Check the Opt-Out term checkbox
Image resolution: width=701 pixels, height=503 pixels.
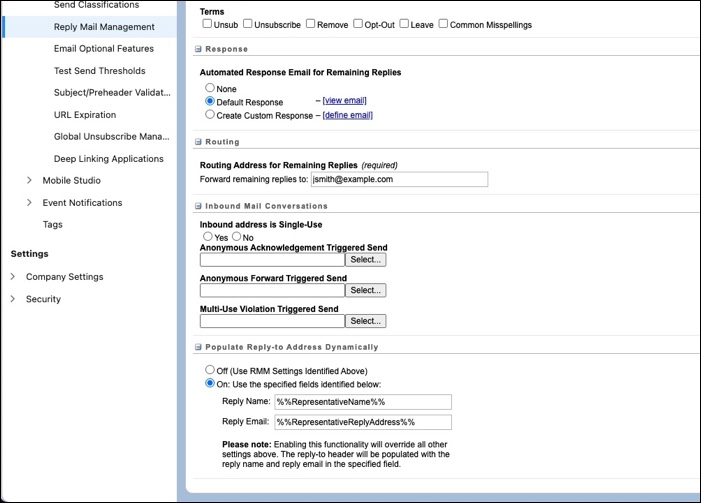click(x=358, y=24)
